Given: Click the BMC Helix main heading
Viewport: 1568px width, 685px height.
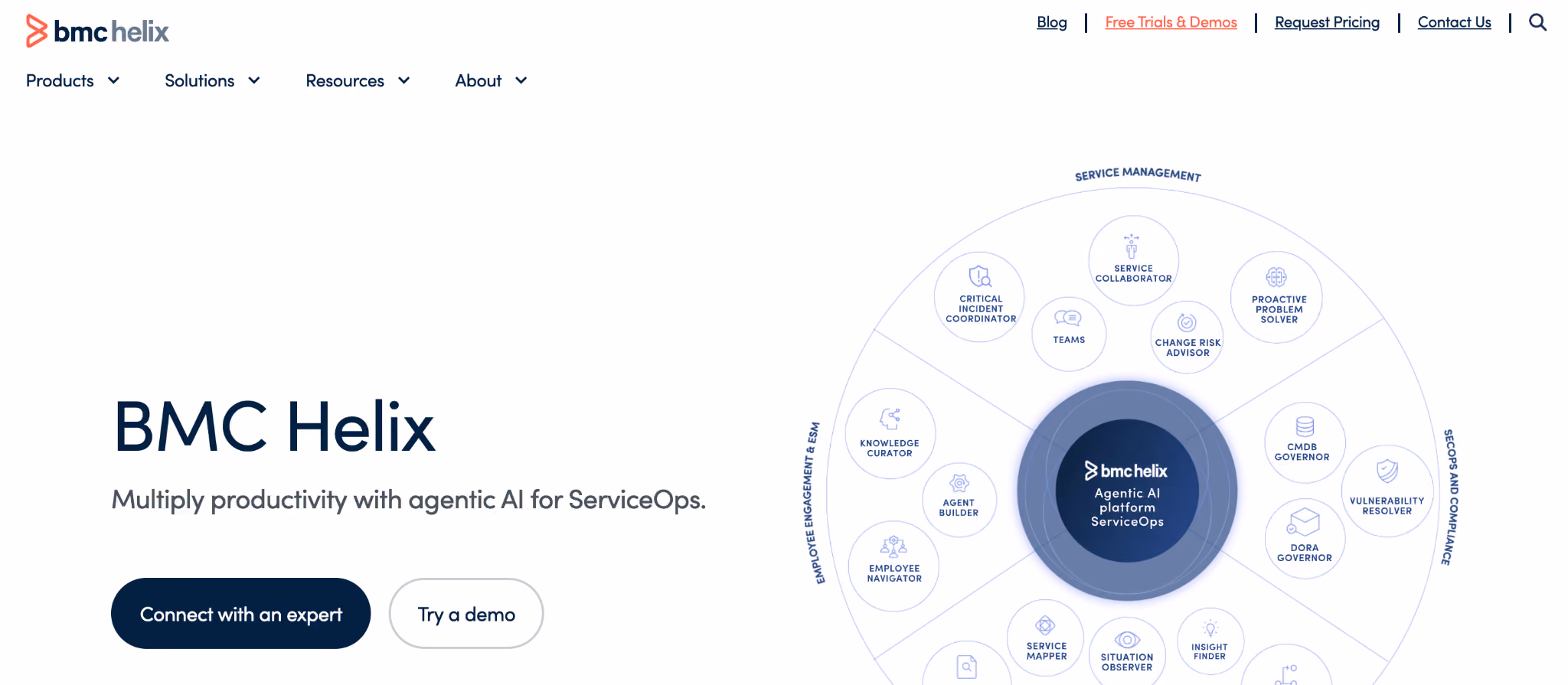Looking at the screenshot, I should click(x=274, y=427).
